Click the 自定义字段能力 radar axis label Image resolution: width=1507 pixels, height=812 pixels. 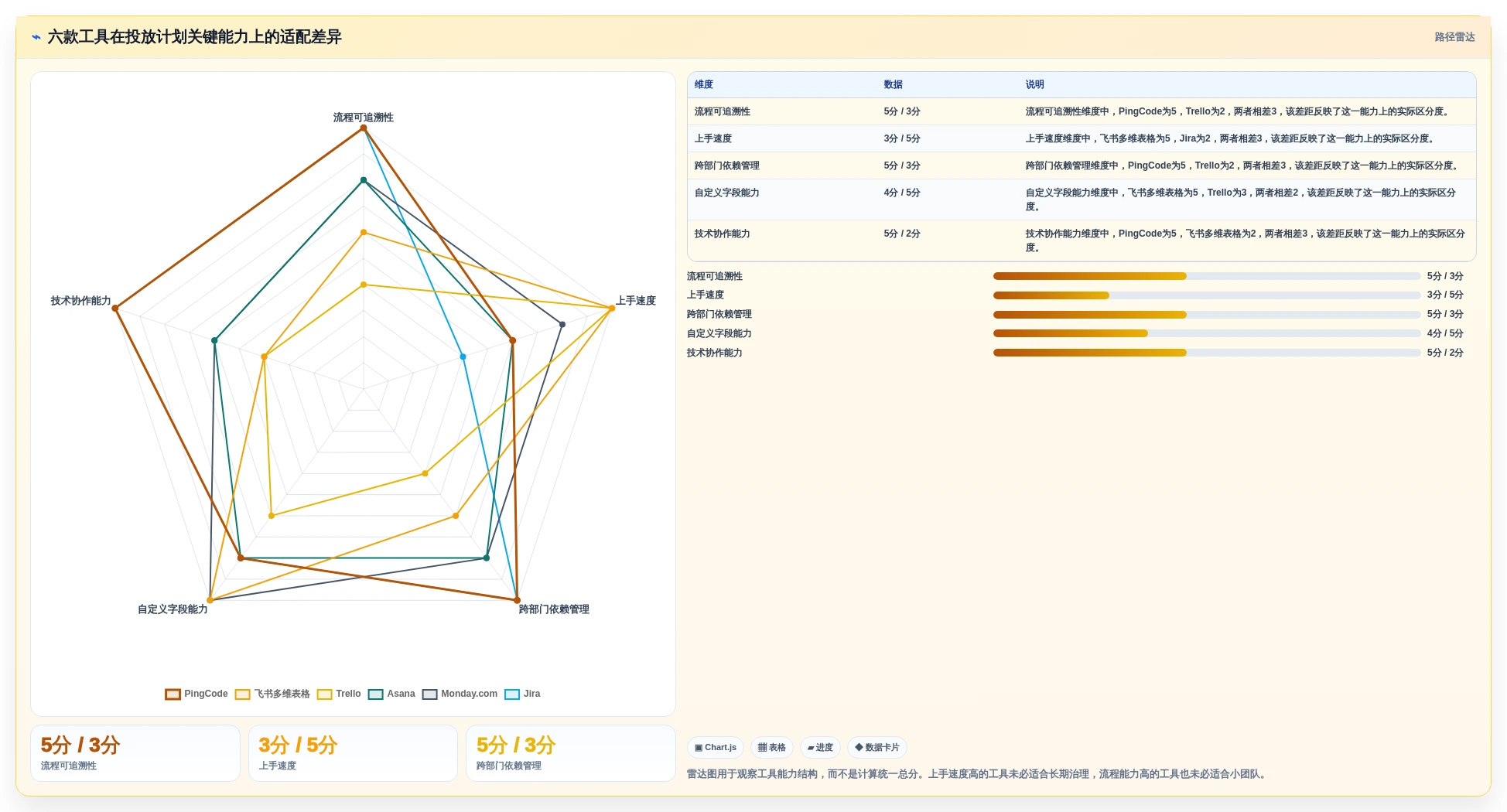click(173, 609)
